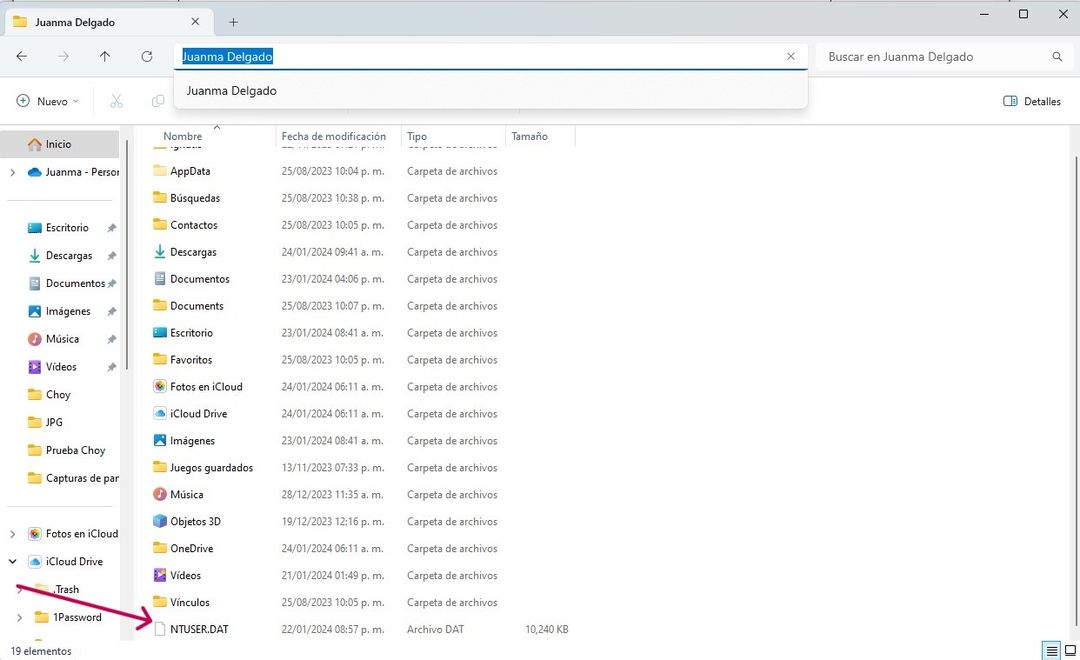
Task: Open the Nuevo dropdown menu
Action: [45, 101]
